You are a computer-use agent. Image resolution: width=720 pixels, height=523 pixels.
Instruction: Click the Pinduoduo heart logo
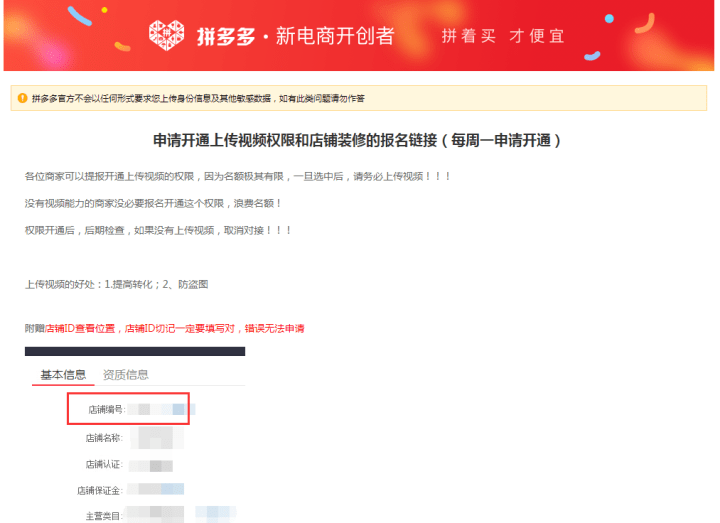click(x=166, y=35)
